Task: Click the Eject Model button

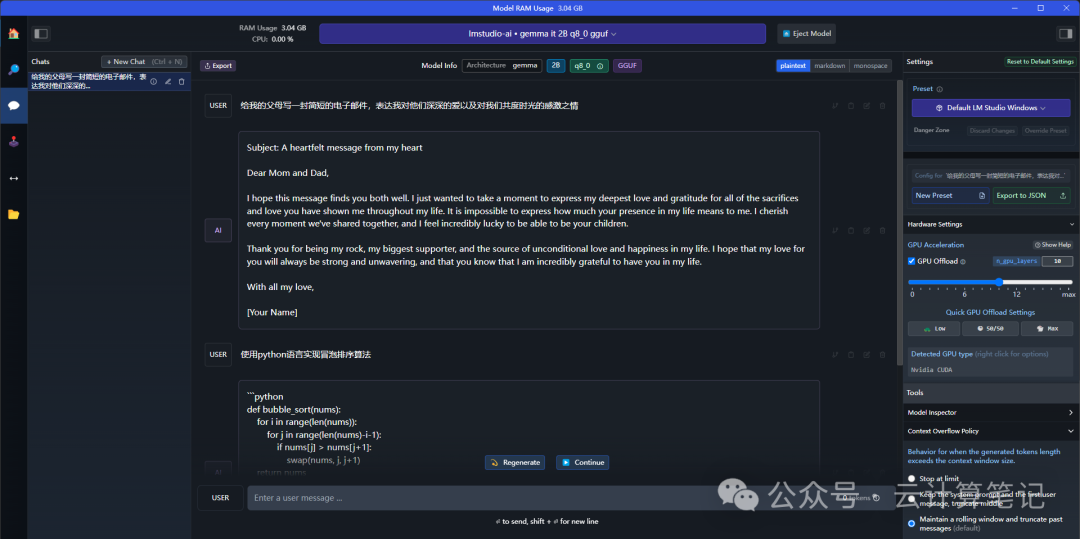Action: point(807,34)
